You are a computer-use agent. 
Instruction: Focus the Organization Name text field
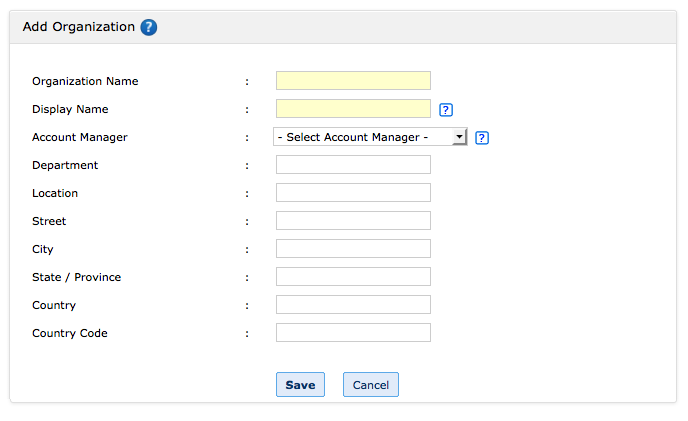pyautogui.click(x=353, y=81)
